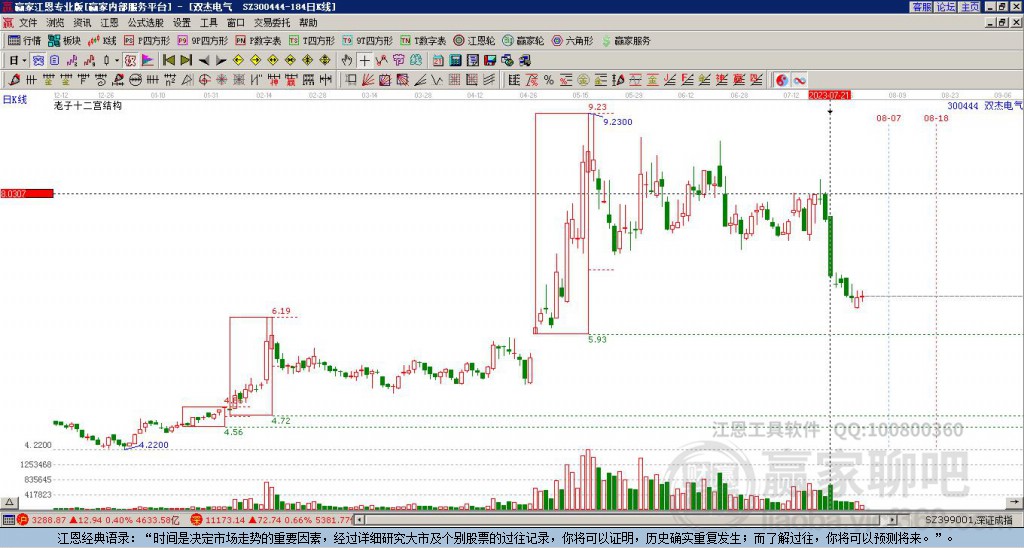Click the 日K线 chart label
This screenshot has width=1024, height=548.
pyautogui.click(x=14, y=100)
